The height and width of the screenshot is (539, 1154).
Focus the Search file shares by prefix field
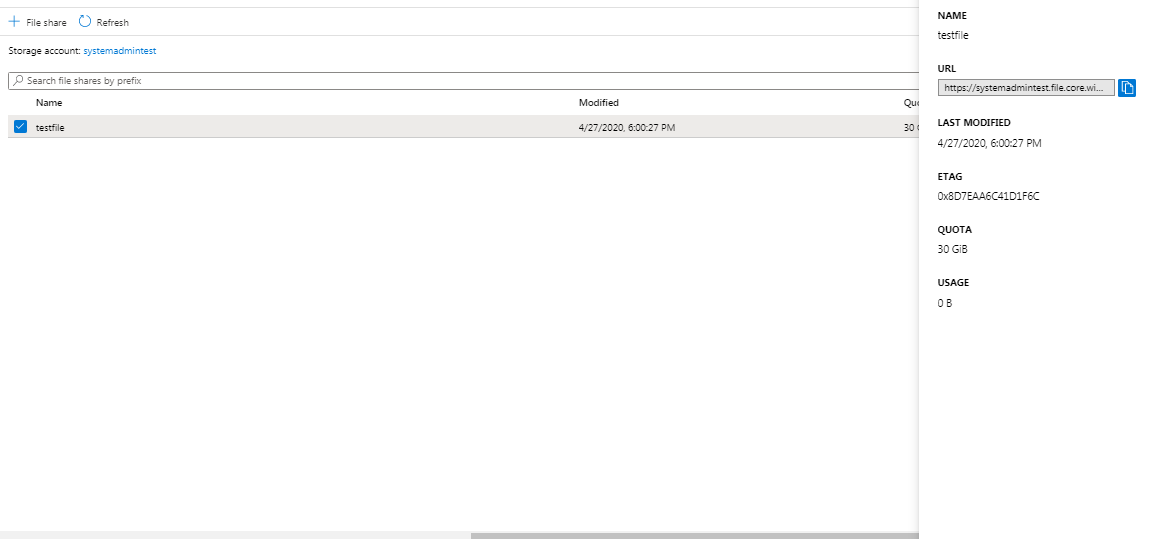(300, 80)
